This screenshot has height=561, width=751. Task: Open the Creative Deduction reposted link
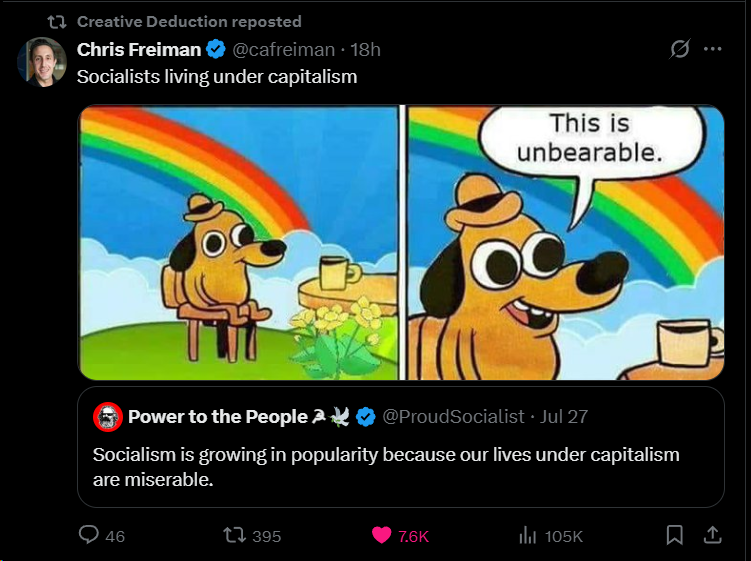pyautogui.click(x=188, y=21)
